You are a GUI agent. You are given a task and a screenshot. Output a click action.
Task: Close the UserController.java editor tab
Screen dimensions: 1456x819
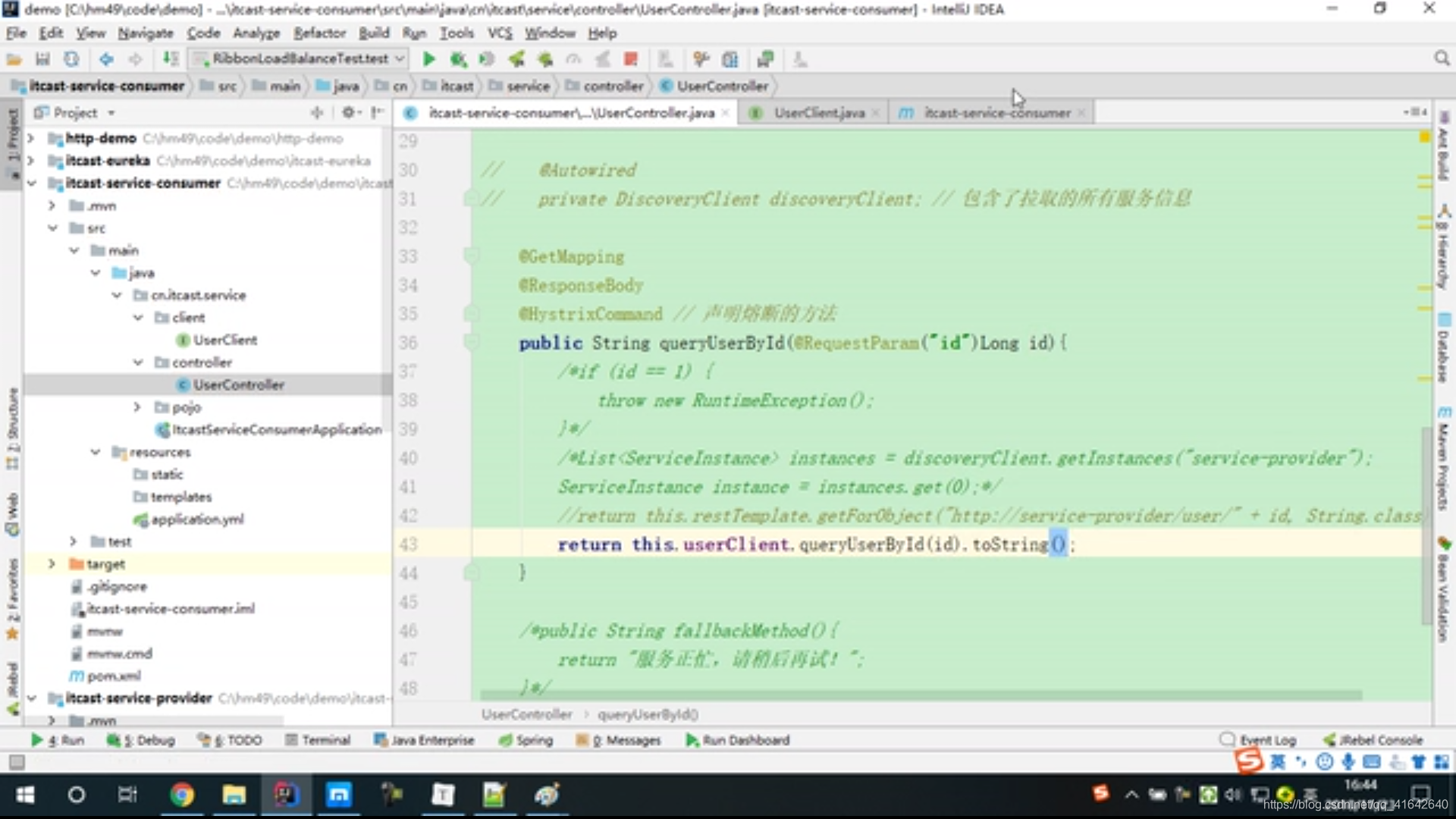[x=726, y=113]
